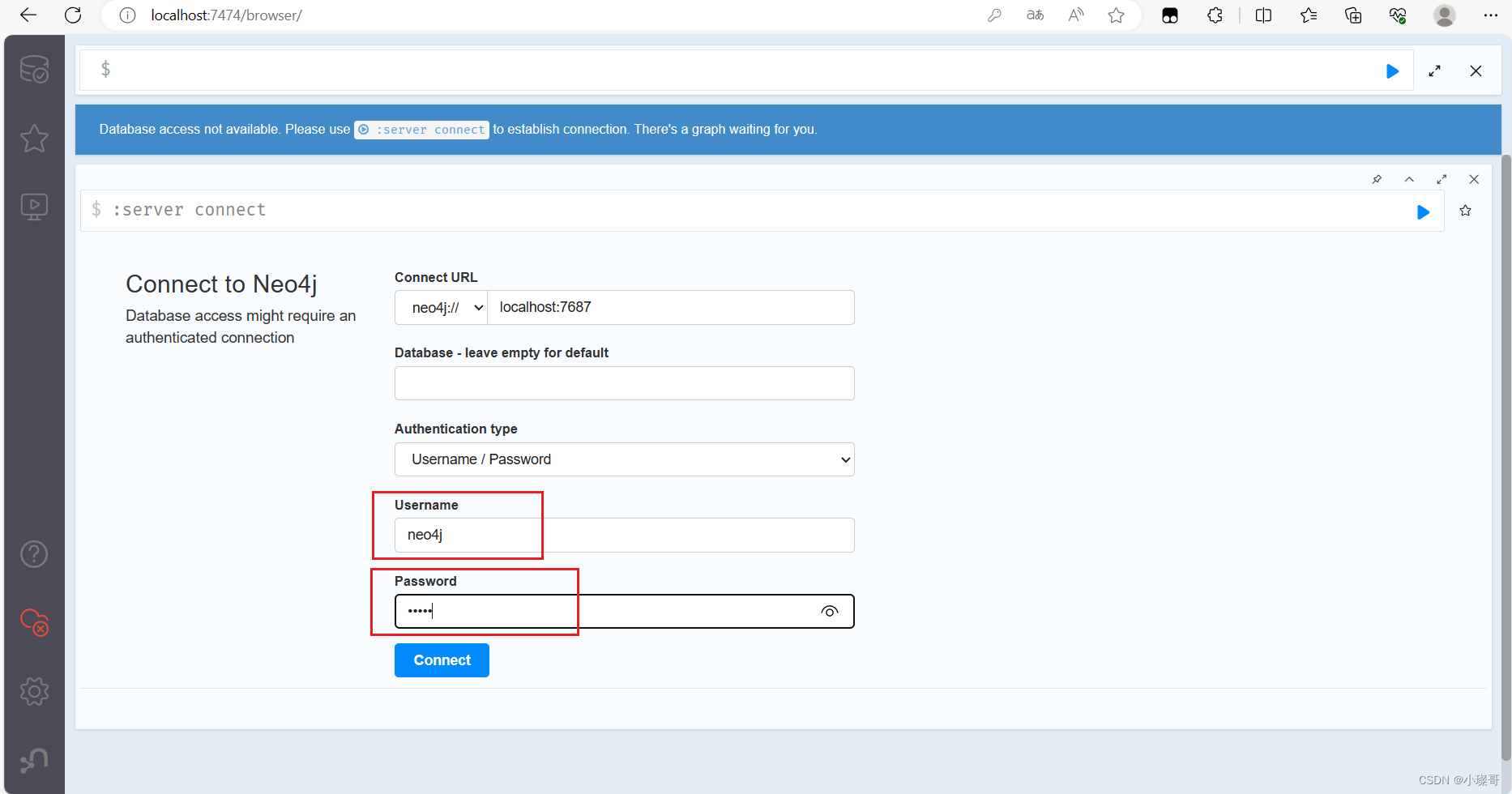Focus the Username field
Image resolution: width=1512 pixels, height=794 pixels.
[x=624, y=536]
